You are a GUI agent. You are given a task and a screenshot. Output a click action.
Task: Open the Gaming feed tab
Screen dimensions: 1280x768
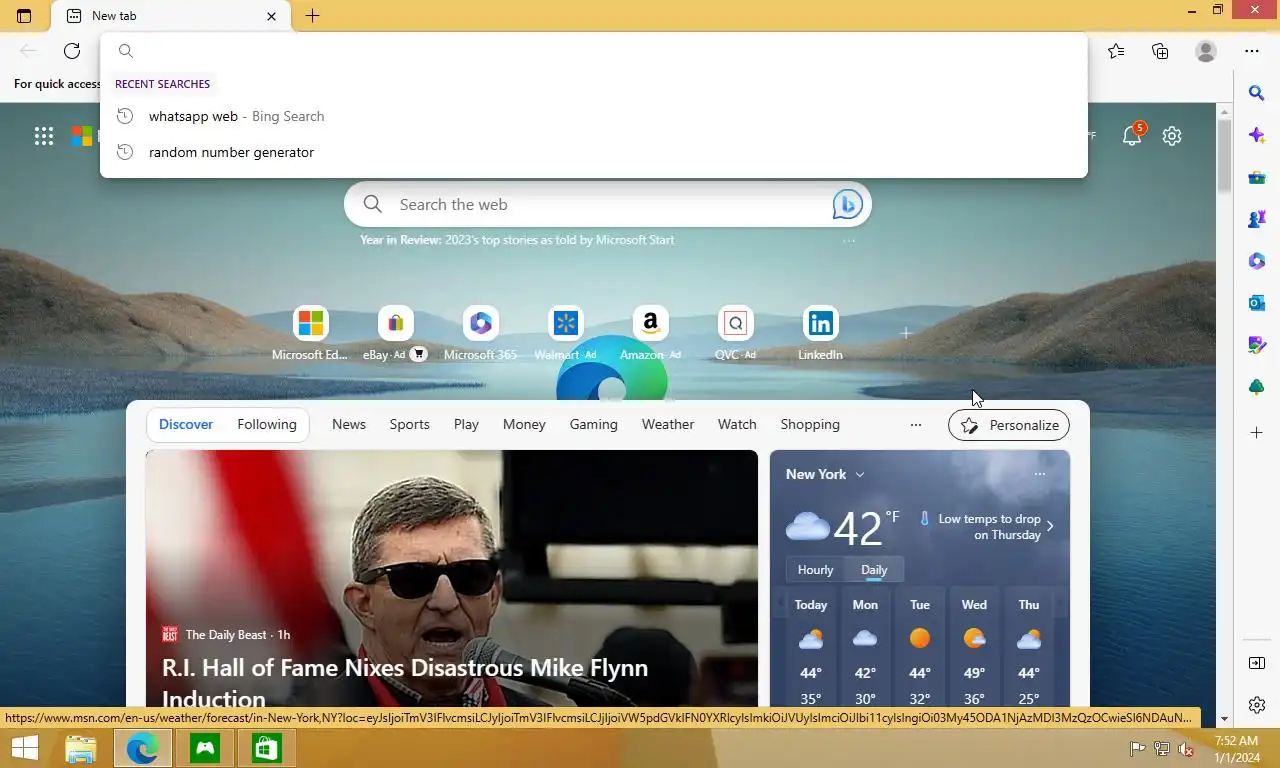[x=594, y=424]
